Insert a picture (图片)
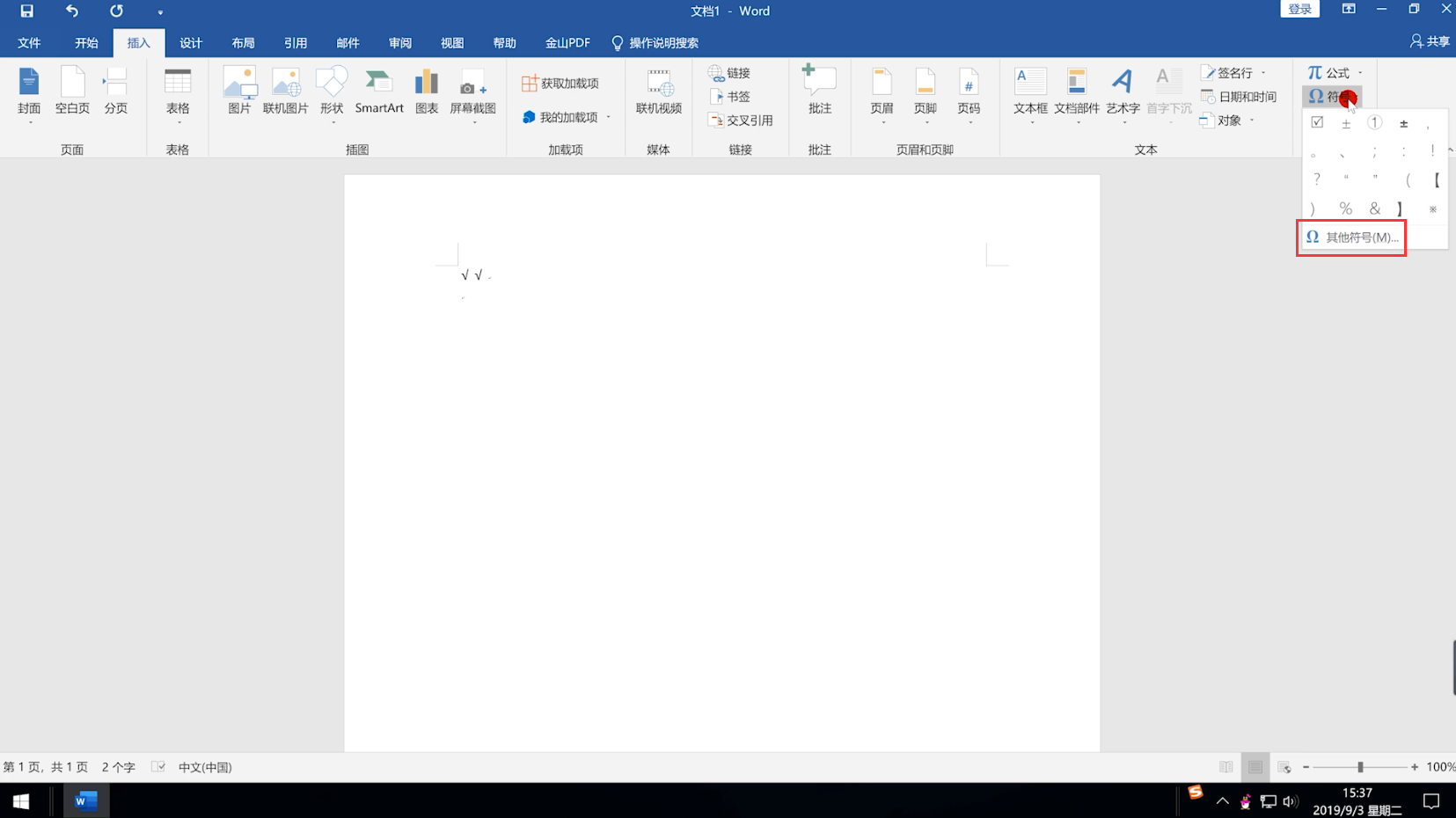This screenshot has width=1456, height=818. (x=239, y=92)
